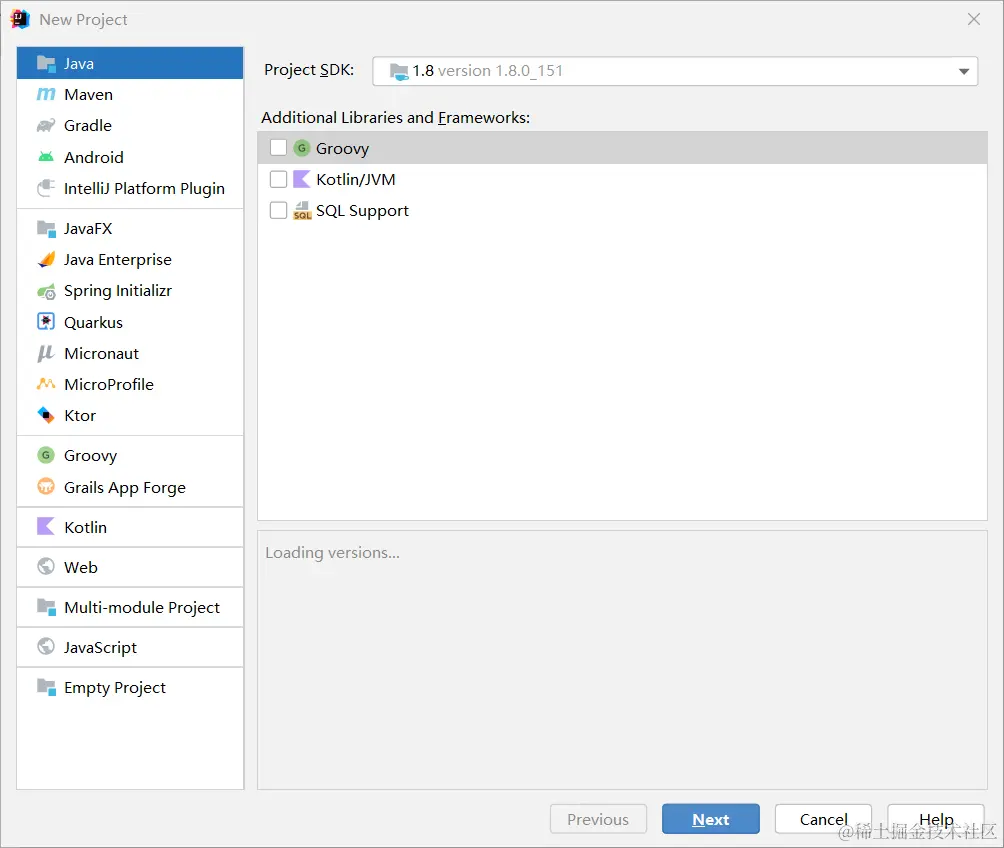Click the Maven 'm' icon
The image size is (1004, 848).
pos(46,94)
